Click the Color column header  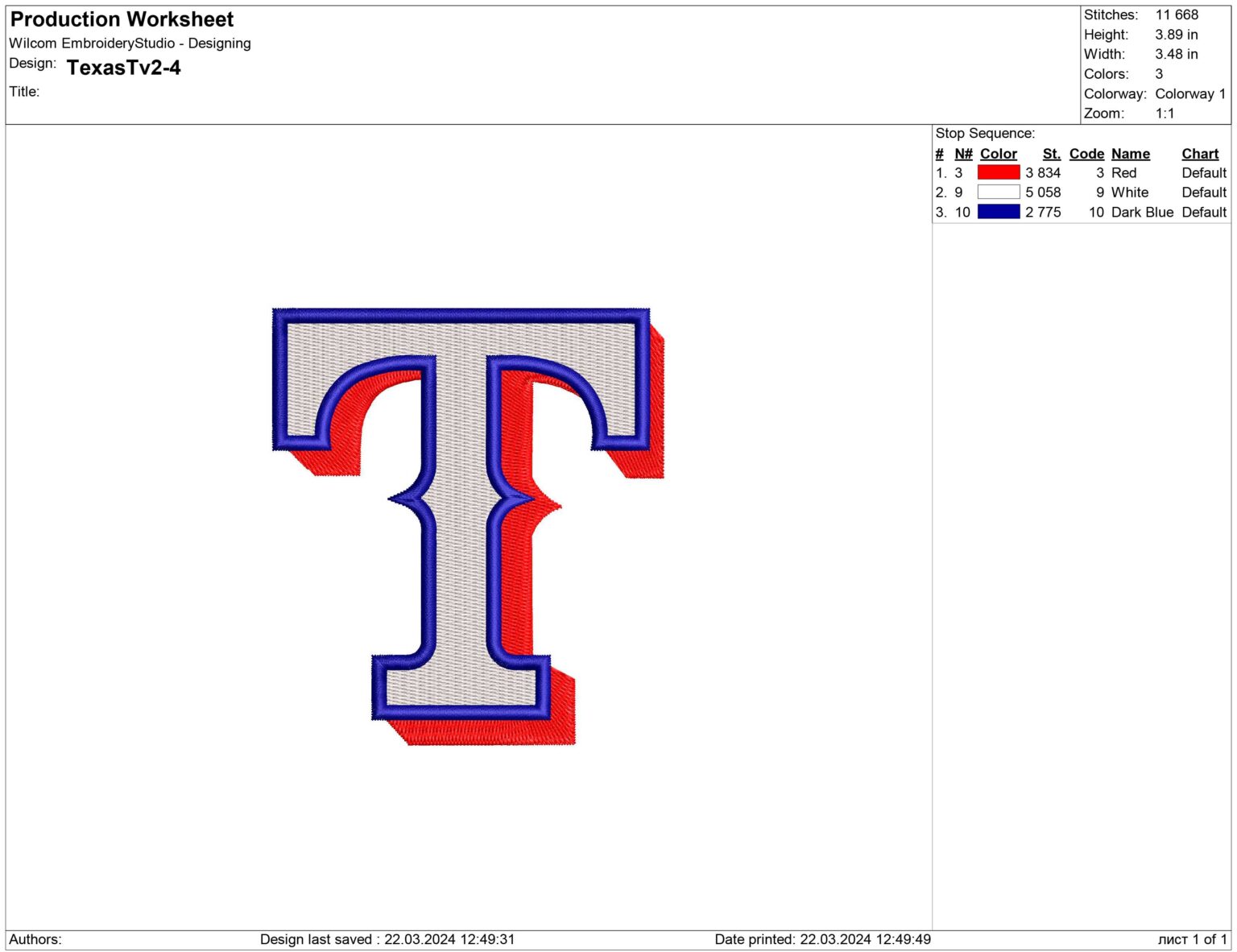pyautogui.click(x=999, y=153)
